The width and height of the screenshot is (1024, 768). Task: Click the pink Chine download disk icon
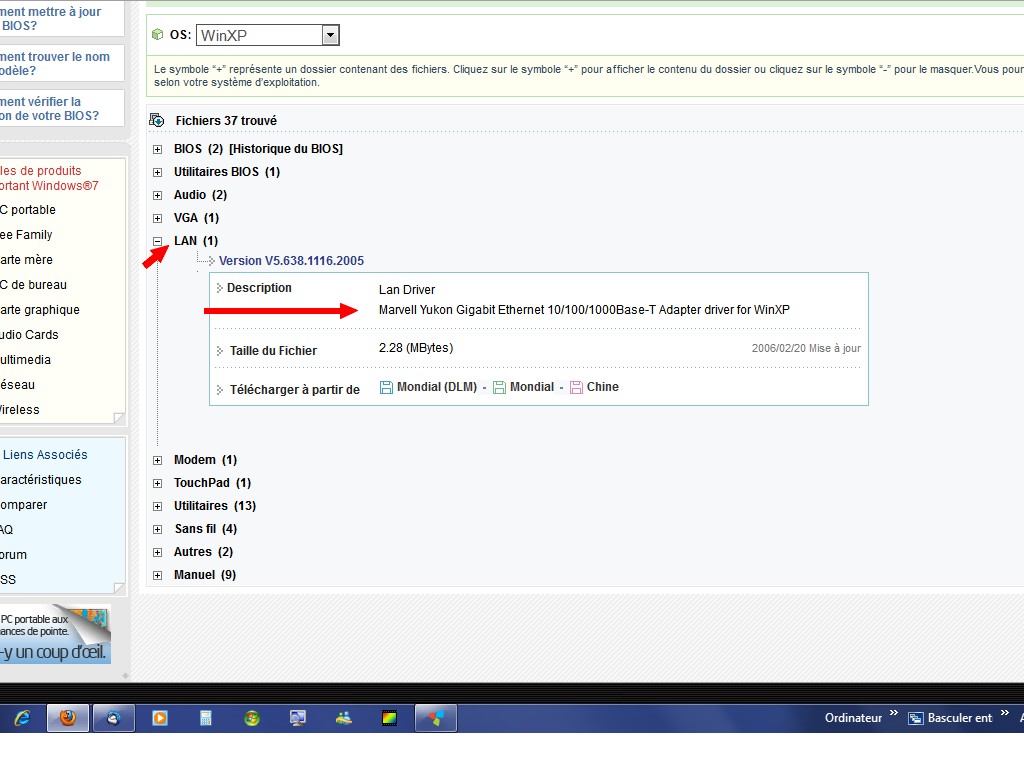tap(576, 387)
